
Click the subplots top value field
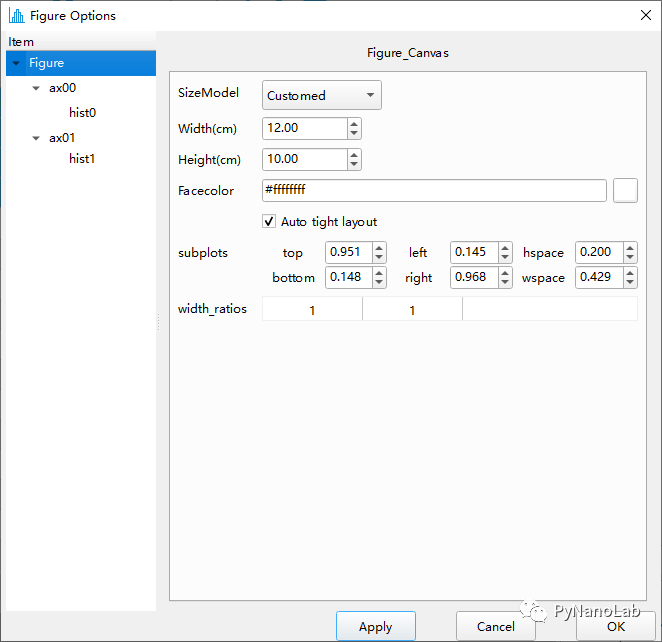tap(349, 252)
